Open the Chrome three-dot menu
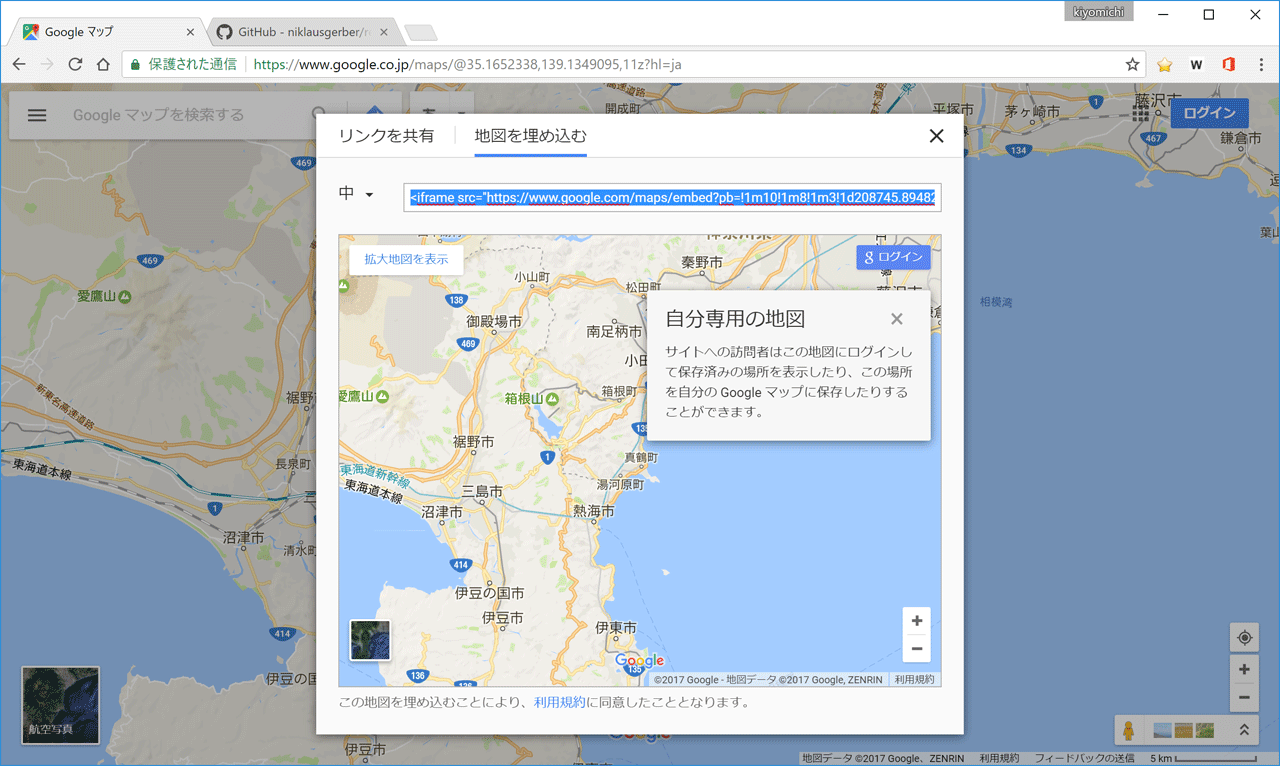This screenshot has height=766, width=1280. 1260,64
